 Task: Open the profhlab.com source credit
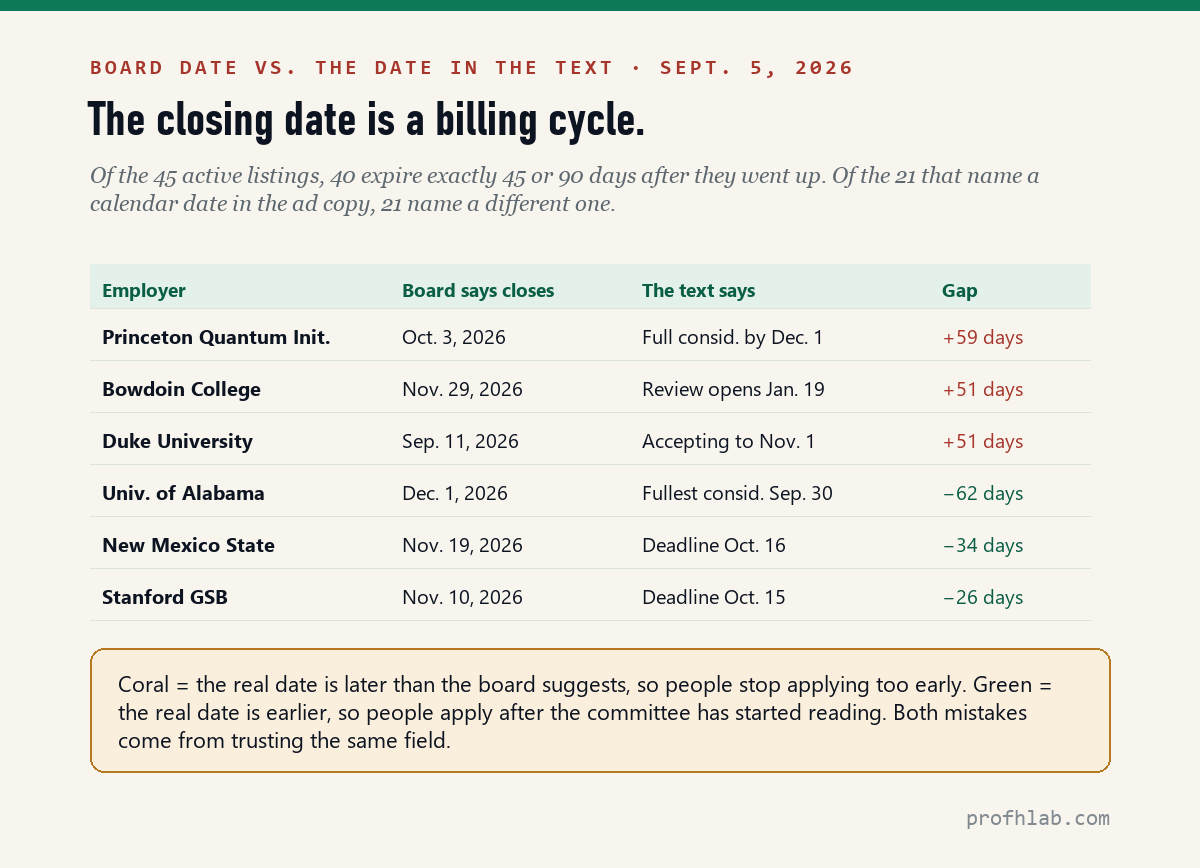[1038, 818]
